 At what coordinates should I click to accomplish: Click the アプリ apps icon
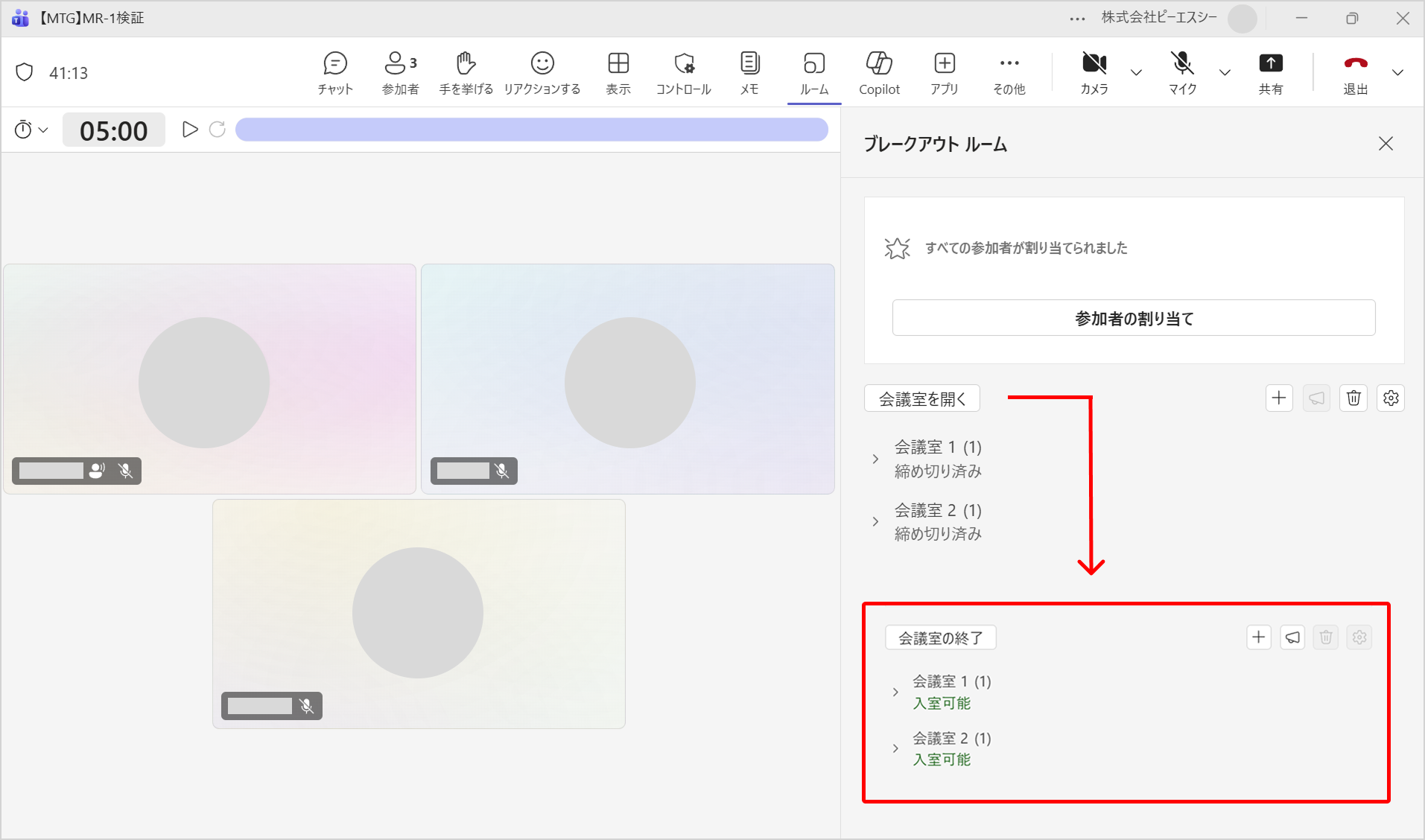pos(944,73)
